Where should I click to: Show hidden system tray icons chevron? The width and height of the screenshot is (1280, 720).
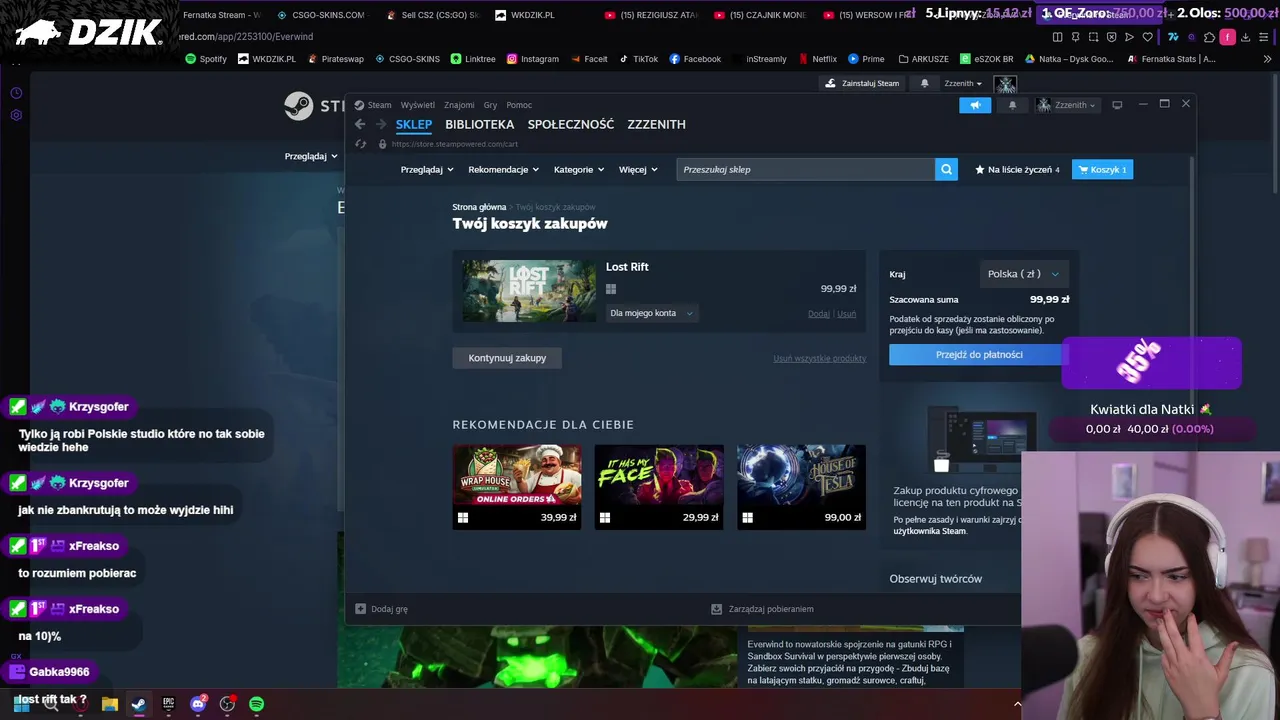pyautogui.click(x=1017, y=704)
